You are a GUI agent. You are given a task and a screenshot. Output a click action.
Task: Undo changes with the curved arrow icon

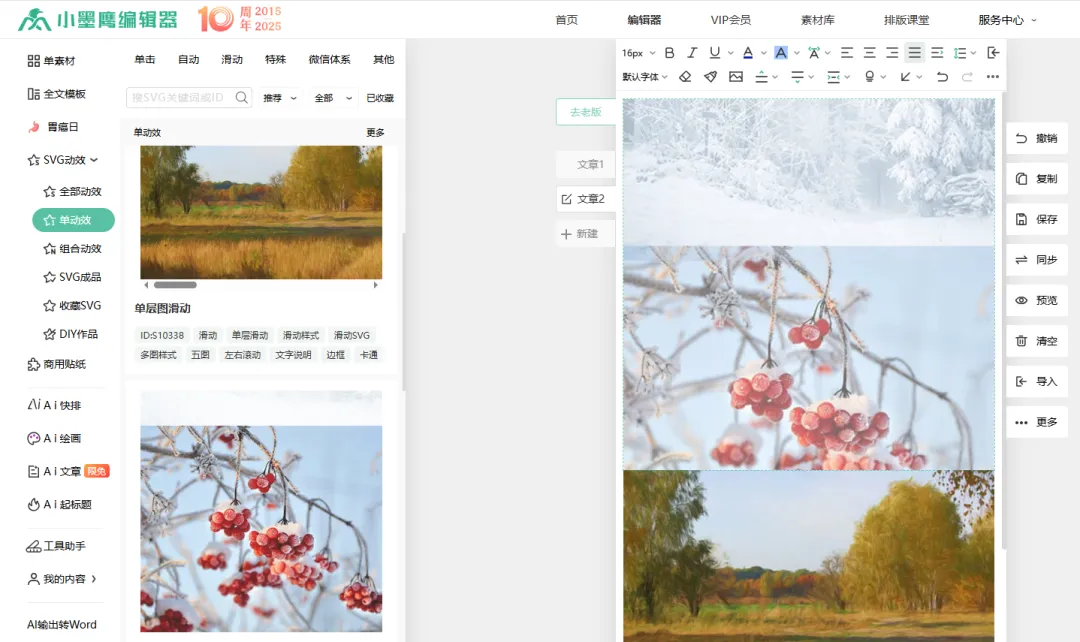pos(944,76)
